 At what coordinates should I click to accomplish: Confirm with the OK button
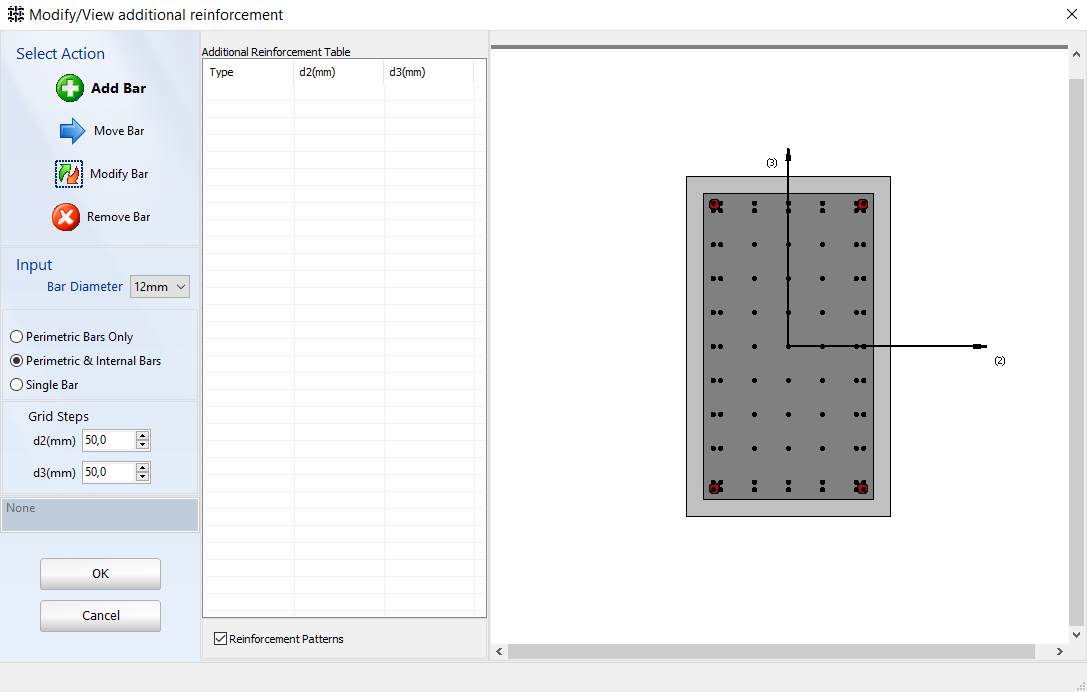pyautogui.click(x=101, y=574)
